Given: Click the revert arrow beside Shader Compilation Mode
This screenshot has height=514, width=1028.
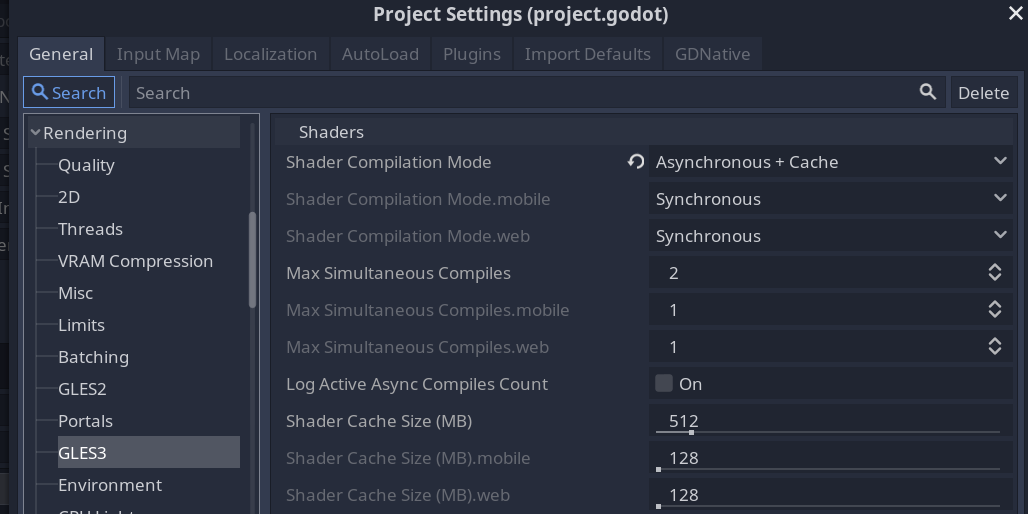Looking at the screenshot, I should click(x=635, y=162).
